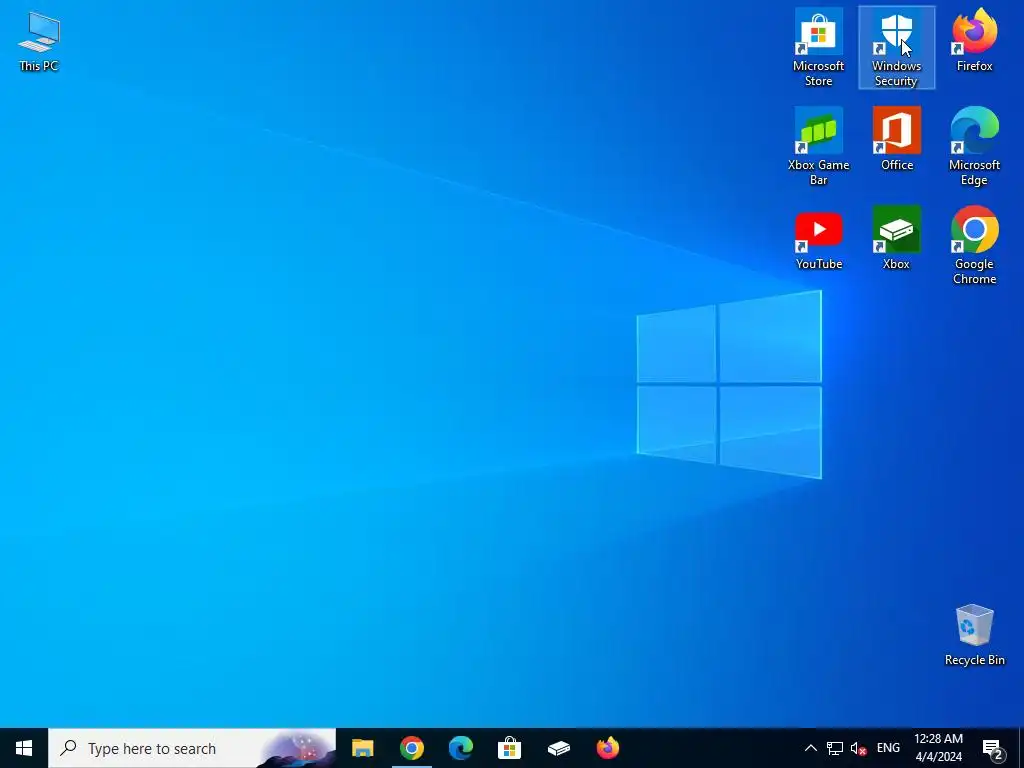
Task: Launch Firefox from the taskbar
Action: point(607,748)
